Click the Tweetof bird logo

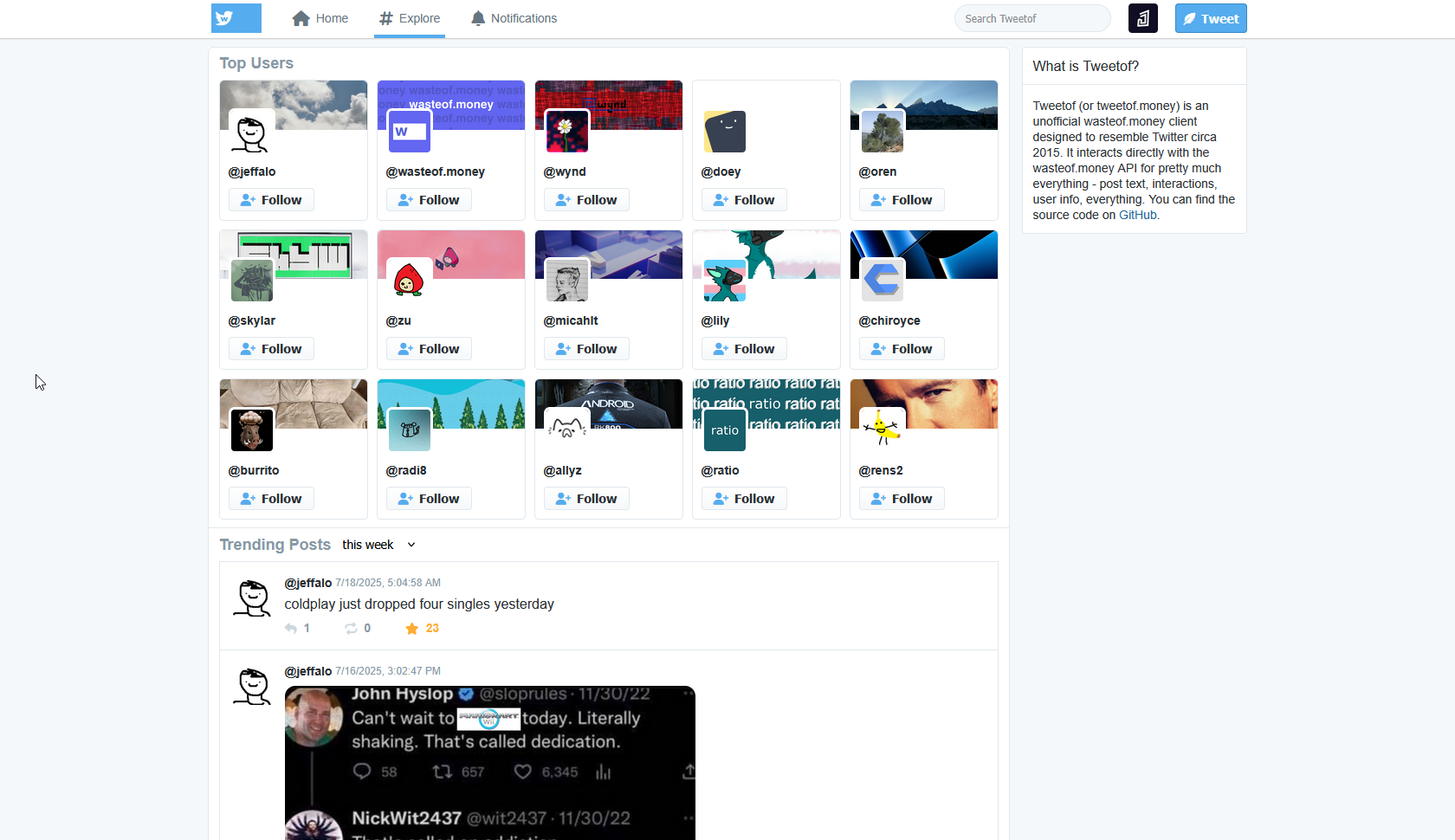(x=236, y=18)
